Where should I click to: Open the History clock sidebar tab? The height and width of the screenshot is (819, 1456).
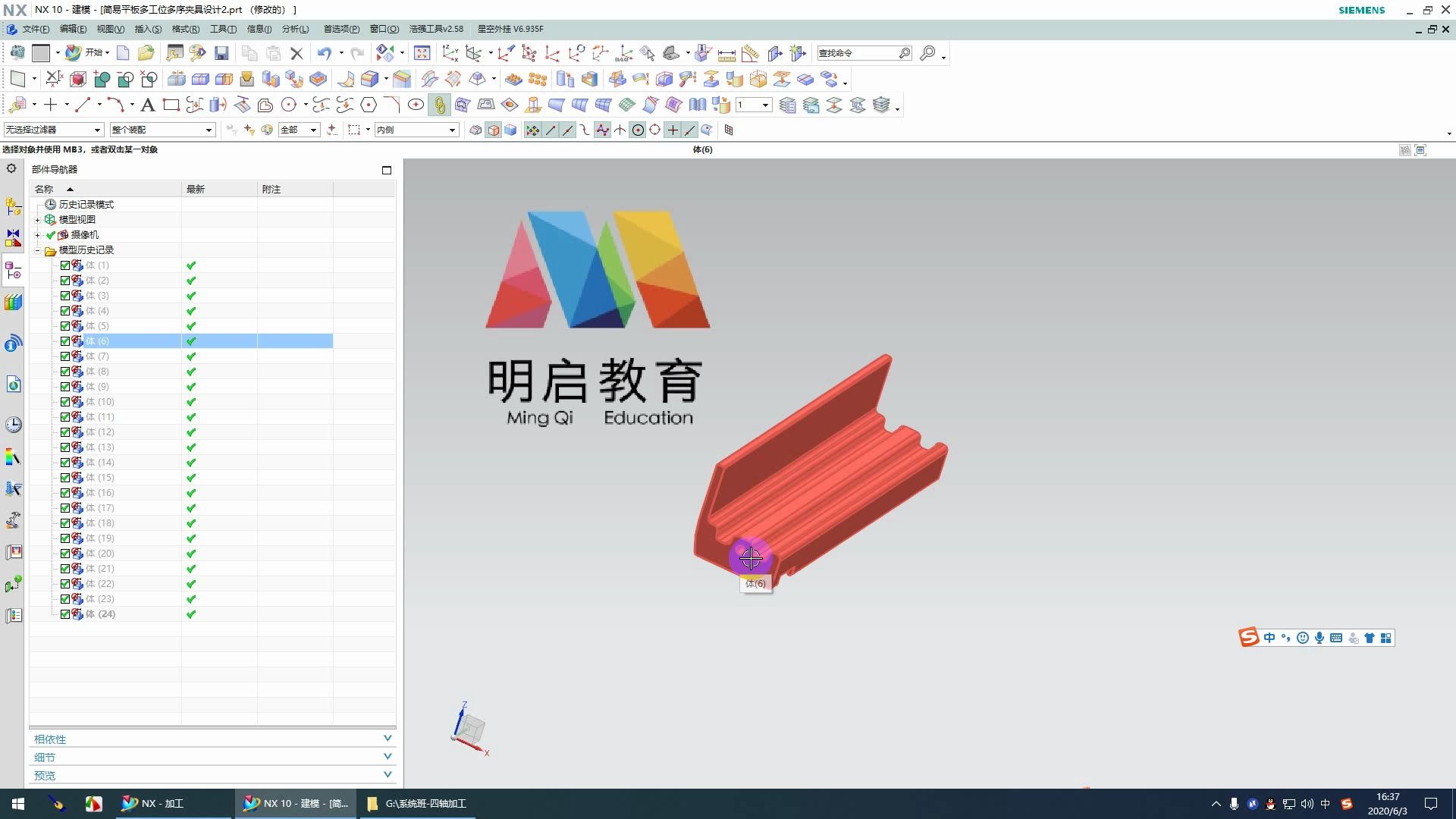pyautogui.click(x=13, y=425)
